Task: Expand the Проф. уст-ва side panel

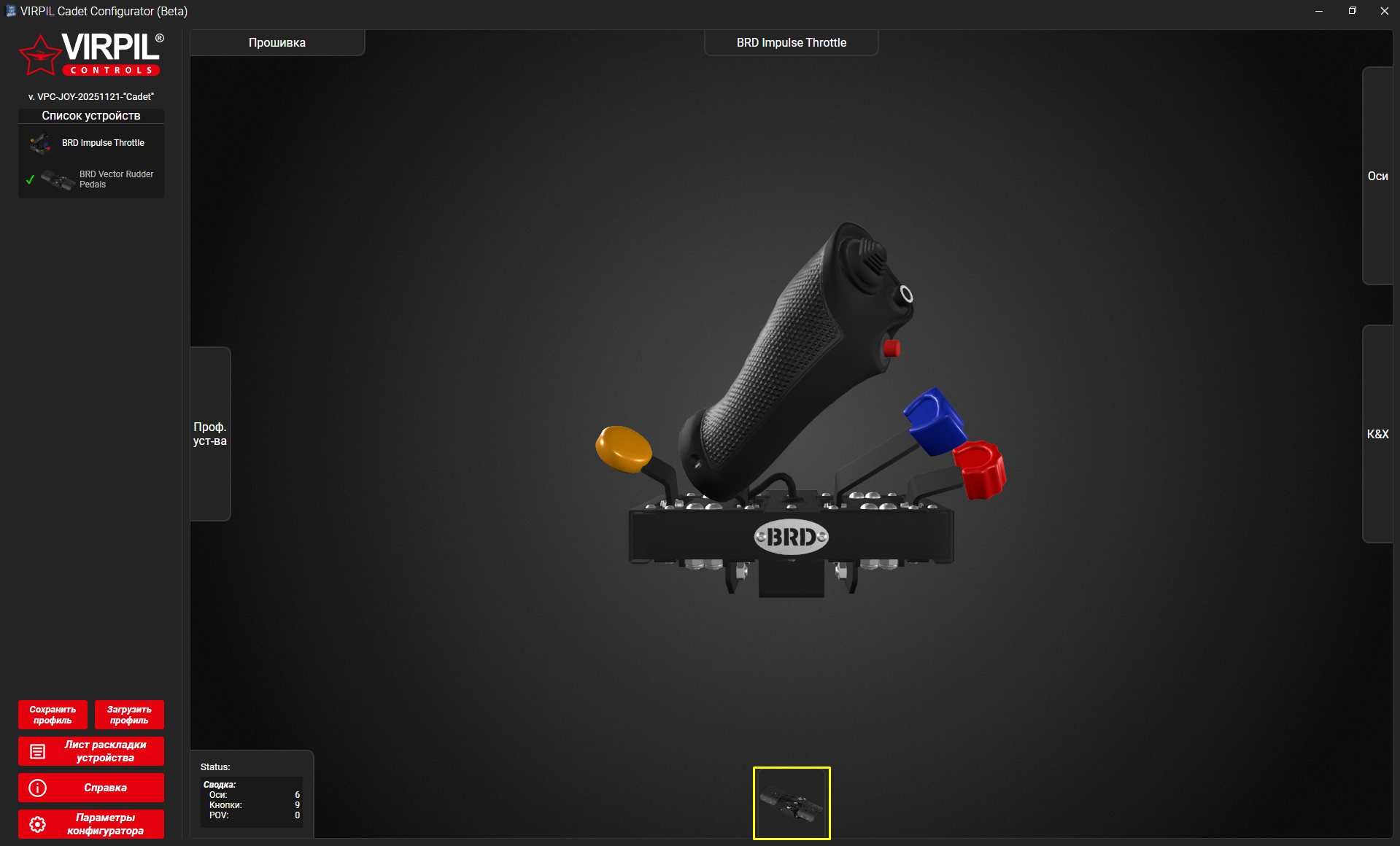Action: pos(210,434)
